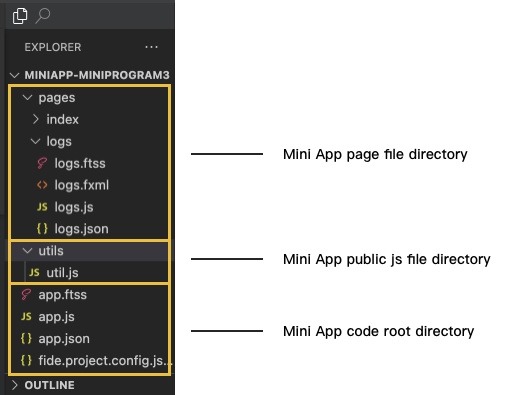Open logs.js file name
The width and height of the screenshot is (528, 395).
pyautogui.click(x=74, y=207)
